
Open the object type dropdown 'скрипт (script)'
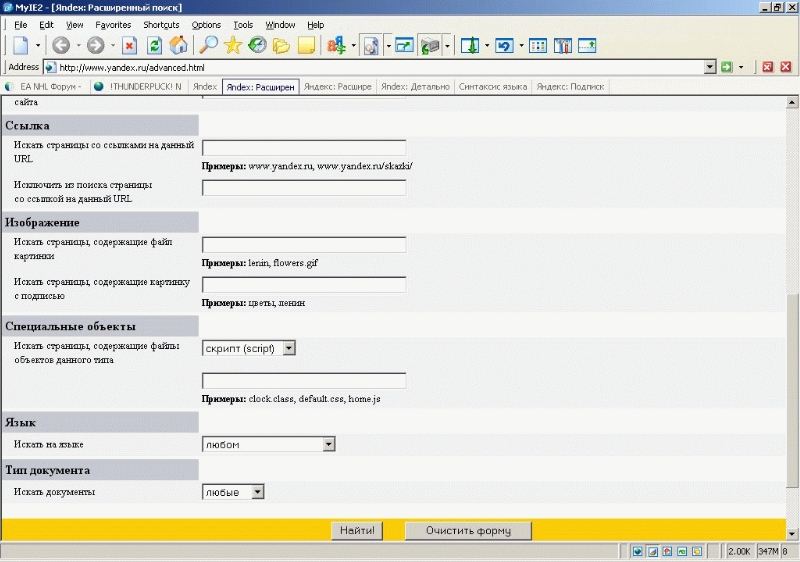249,348
